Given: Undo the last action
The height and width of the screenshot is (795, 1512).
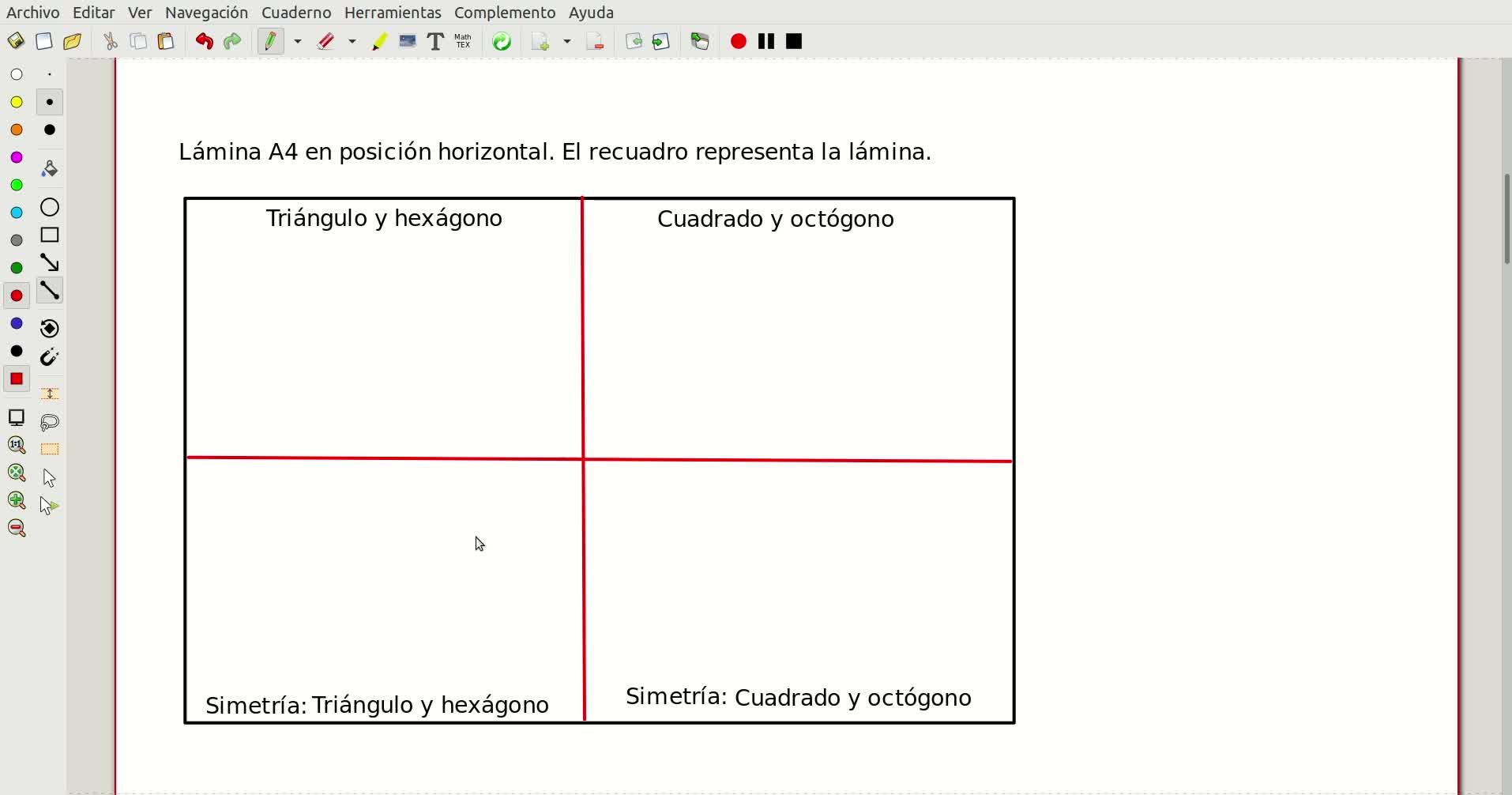Looking at the screenshot, I should [204, 41].
